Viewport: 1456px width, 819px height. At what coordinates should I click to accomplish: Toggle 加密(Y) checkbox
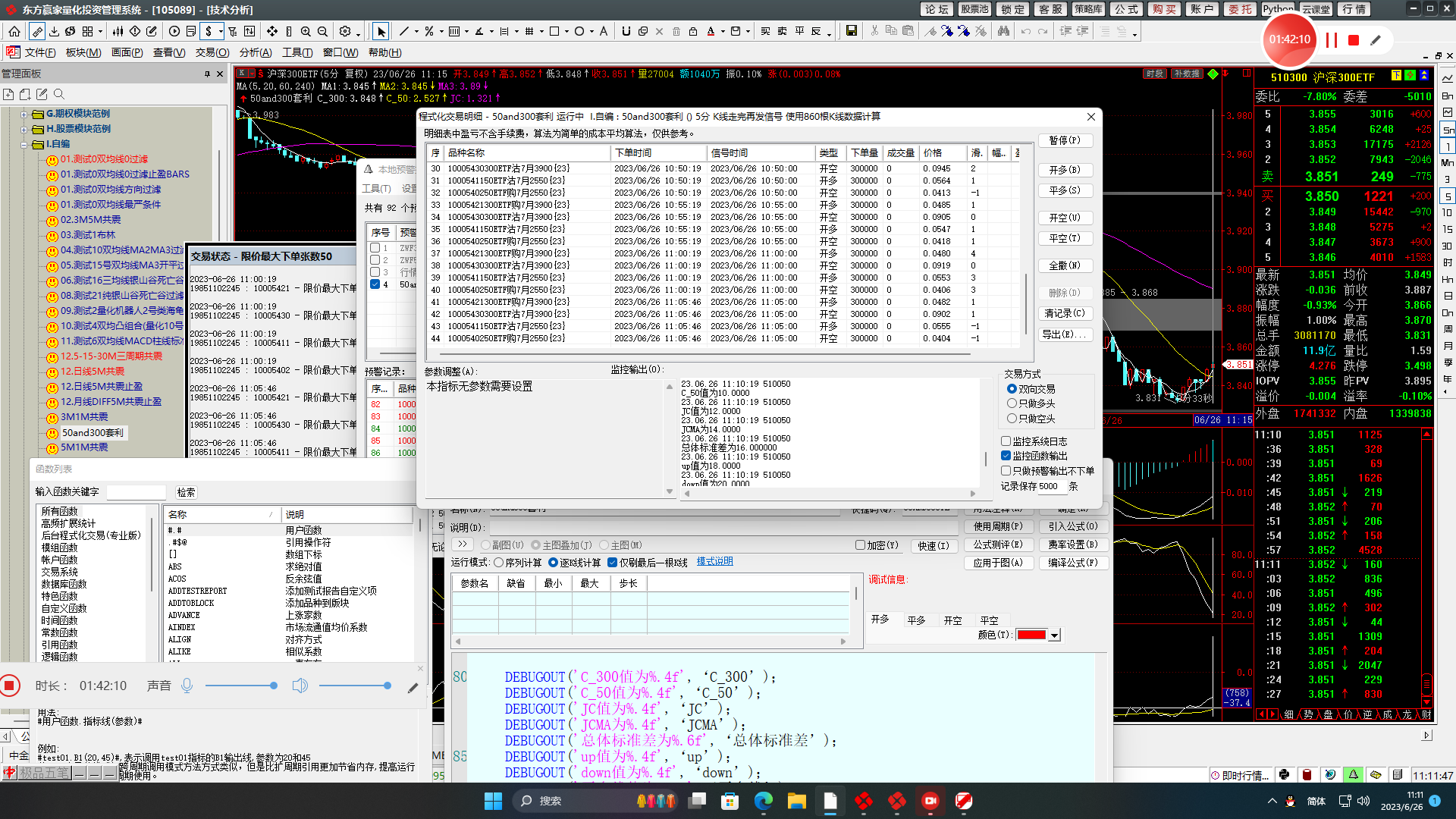tap(860, 545)
